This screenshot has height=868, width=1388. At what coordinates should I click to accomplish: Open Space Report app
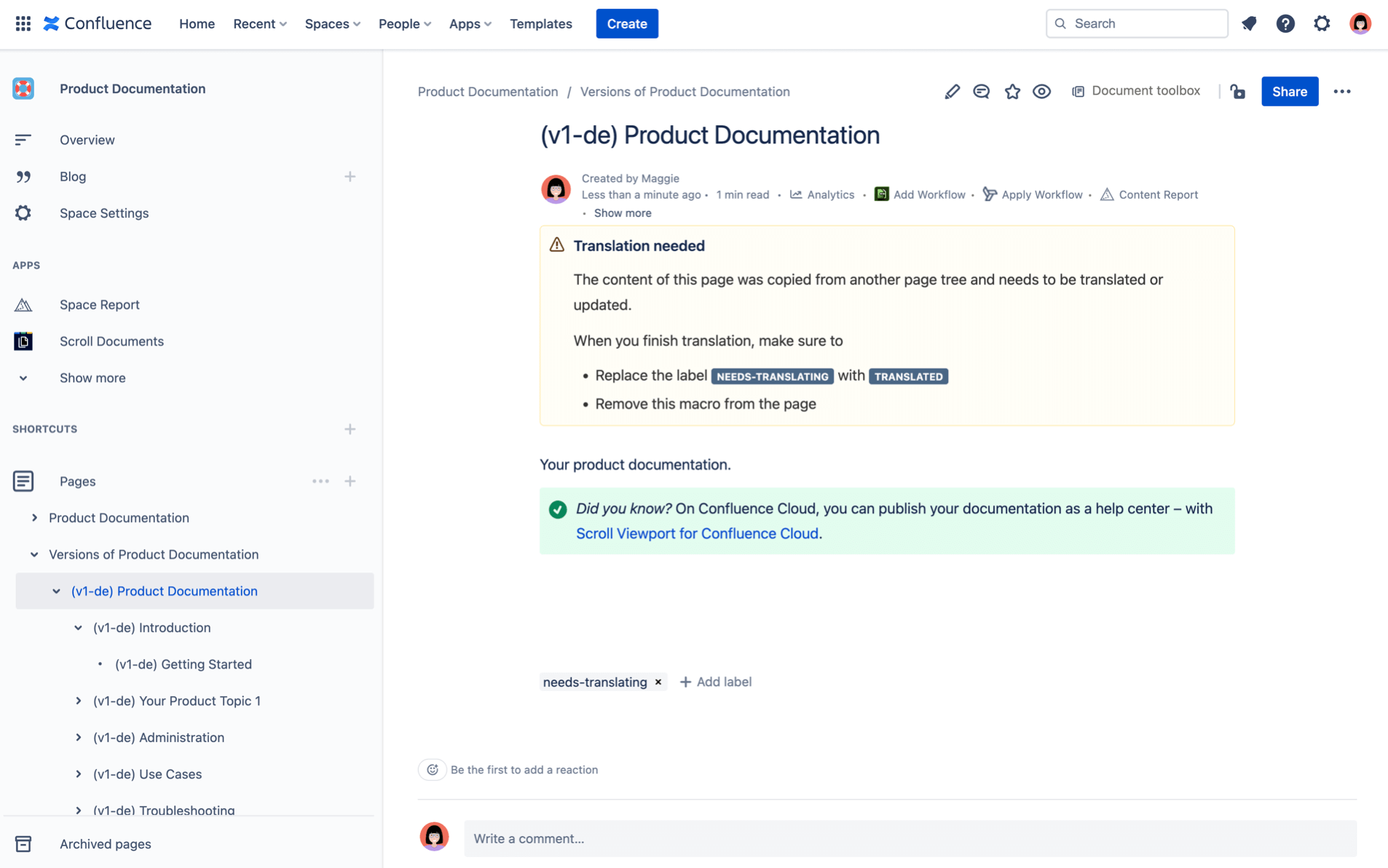coord(100,305)
